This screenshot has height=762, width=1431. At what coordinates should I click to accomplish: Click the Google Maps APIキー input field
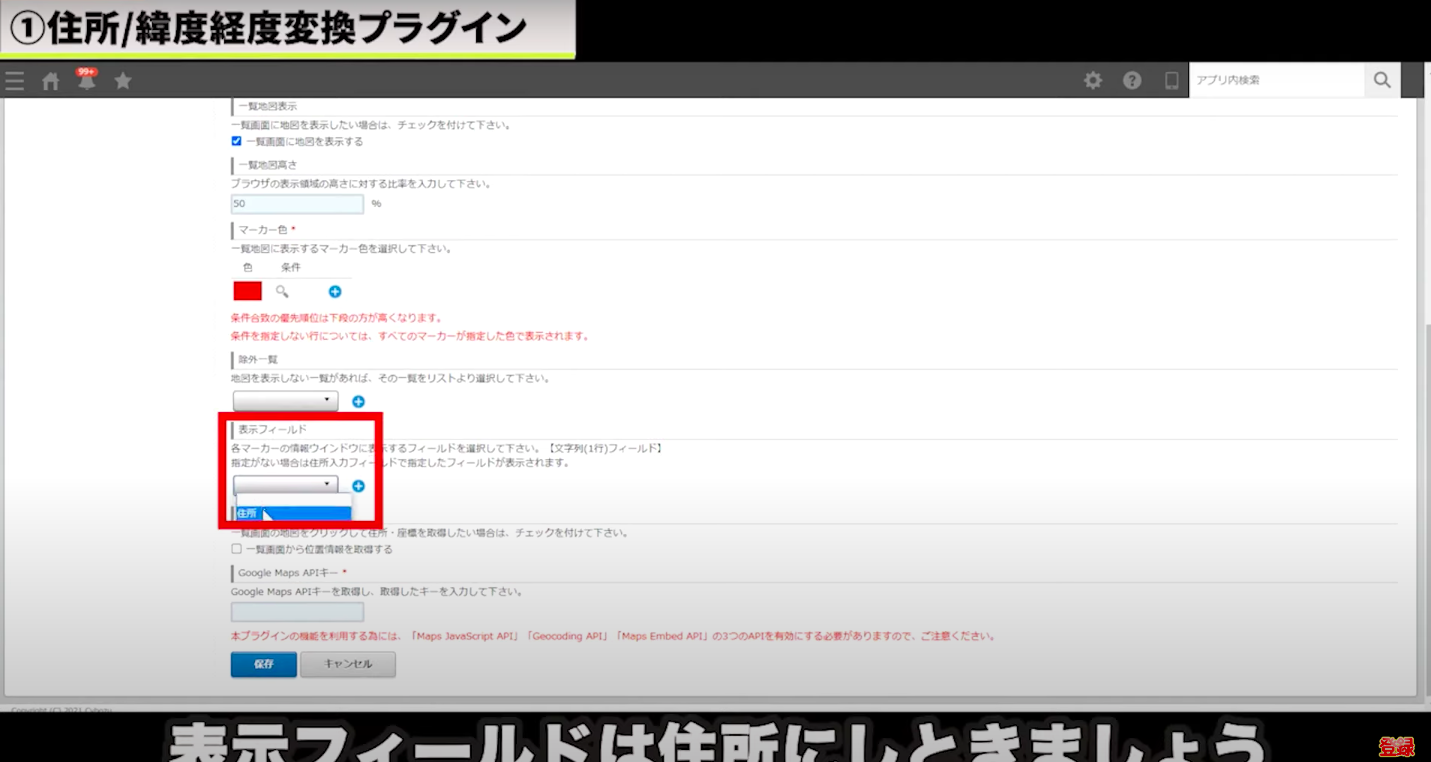(x=297, y=612)
